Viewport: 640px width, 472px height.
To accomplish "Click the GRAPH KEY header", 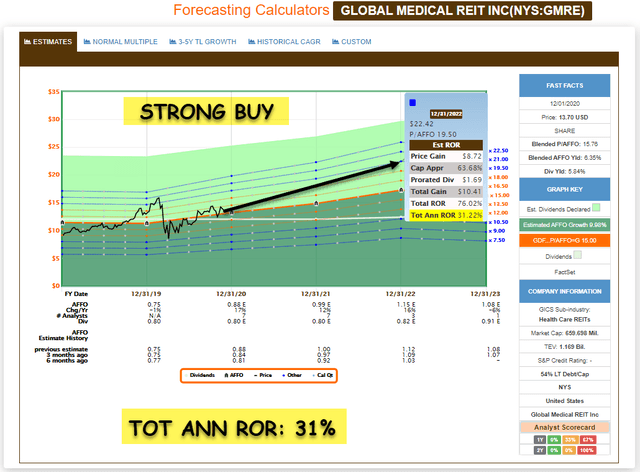I will [x=564, y=189].
